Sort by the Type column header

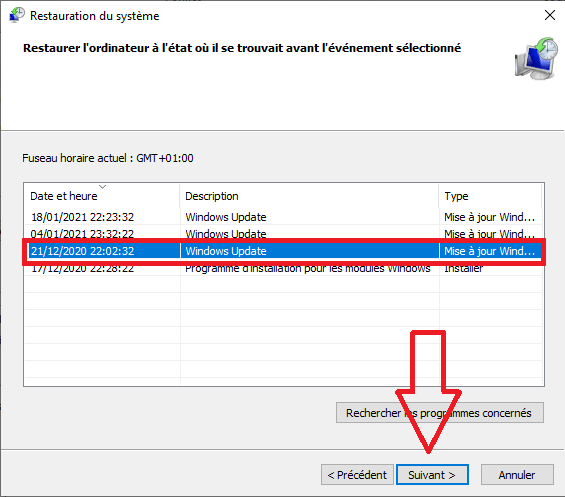coord(490,196)
